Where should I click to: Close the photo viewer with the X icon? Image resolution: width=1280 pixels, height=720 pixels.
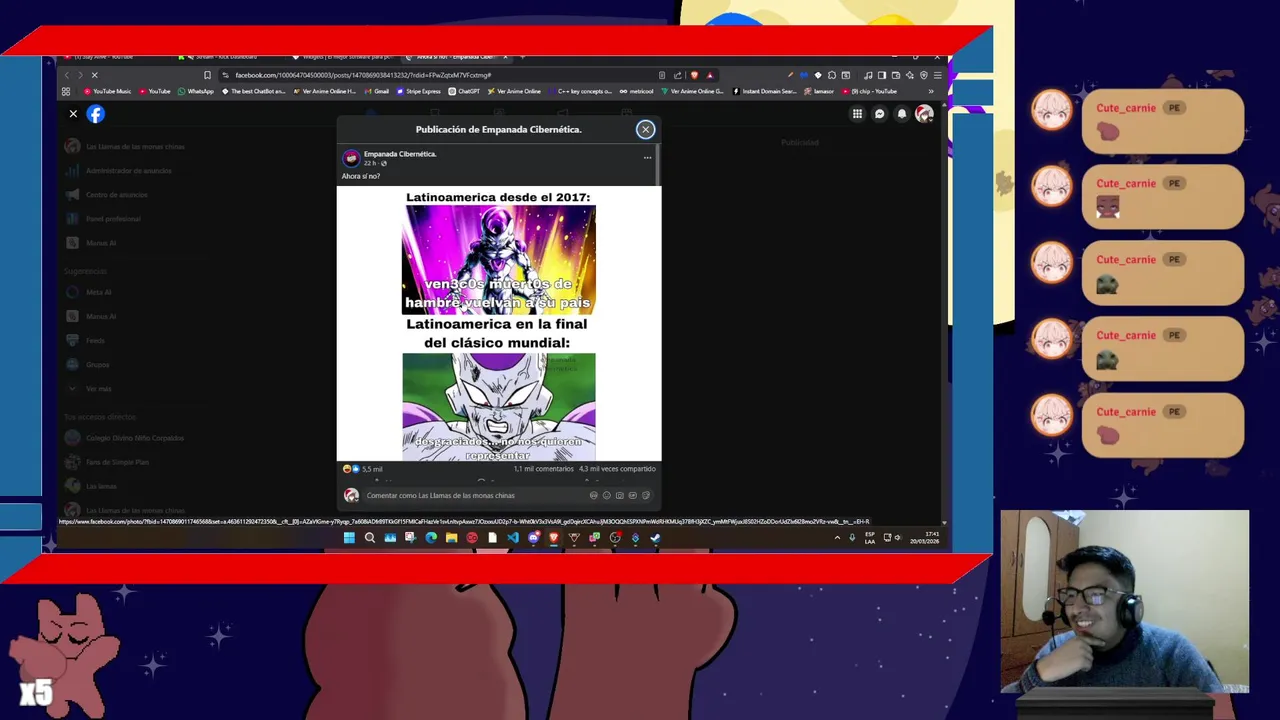pyautogui.click(x=73, y=114)
